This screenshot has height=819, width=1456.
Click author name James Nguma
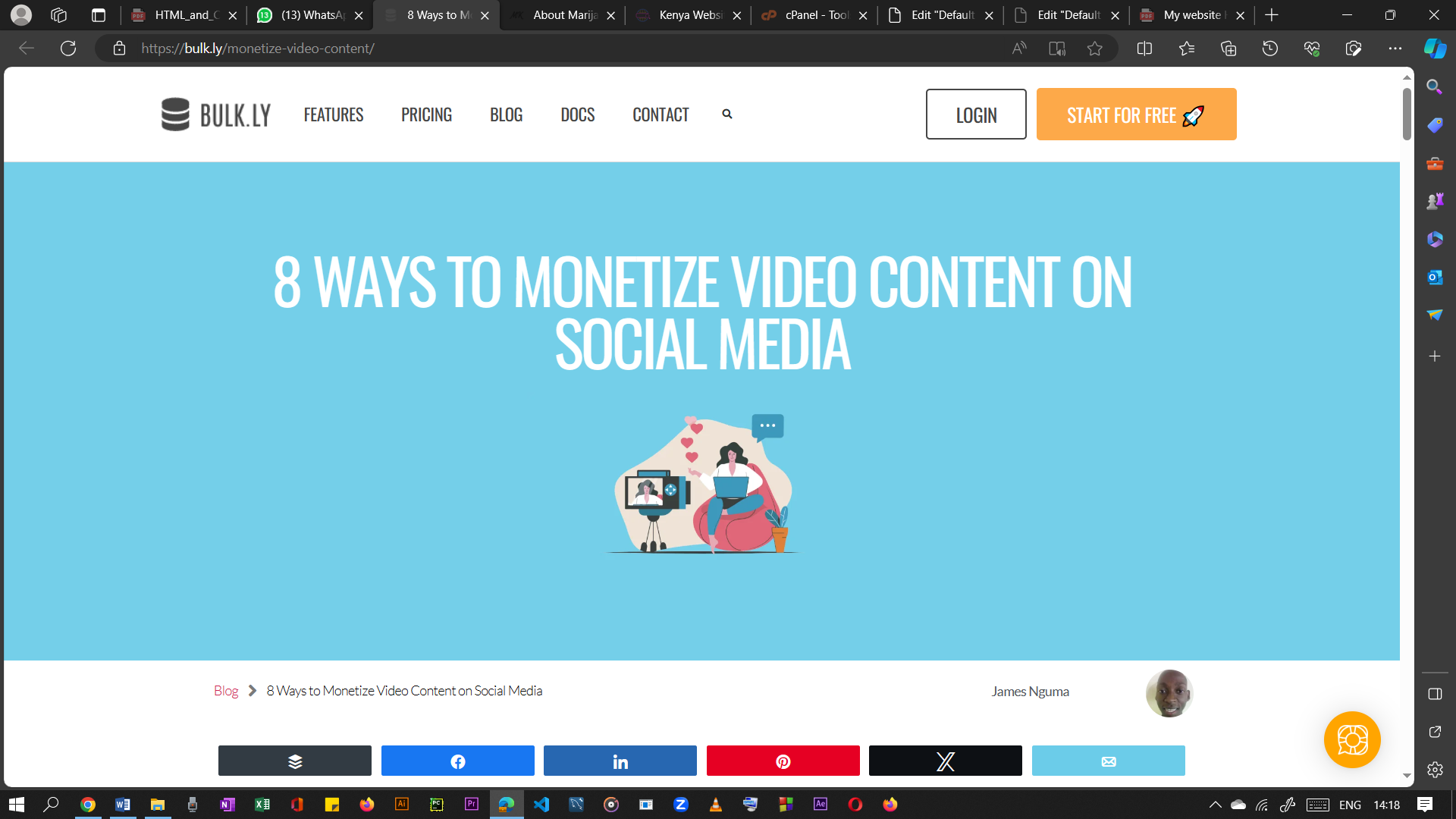pos(1030,692)
